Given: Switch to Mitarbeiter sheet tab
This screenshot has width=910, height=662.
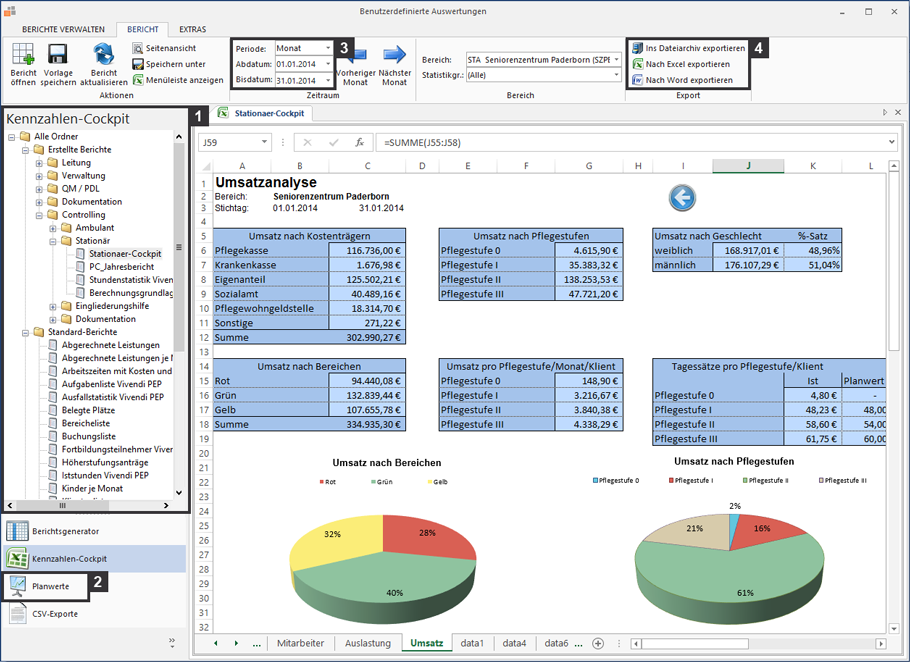Looking at the screenshot, I should [301, 643].
